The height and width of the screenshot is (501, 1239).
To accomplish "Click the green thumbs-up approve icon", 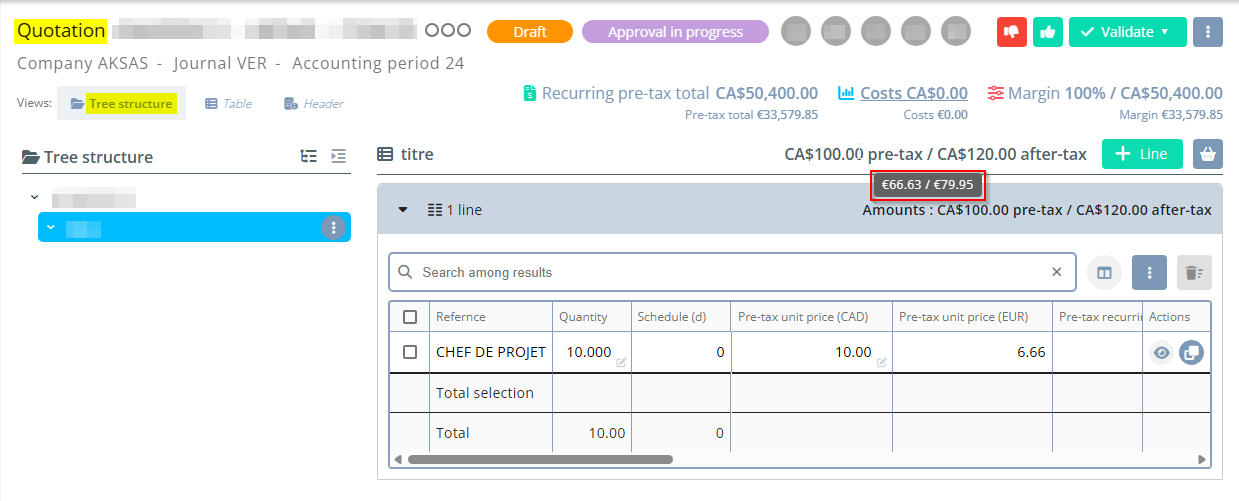I will click(x=1048, y=32).
